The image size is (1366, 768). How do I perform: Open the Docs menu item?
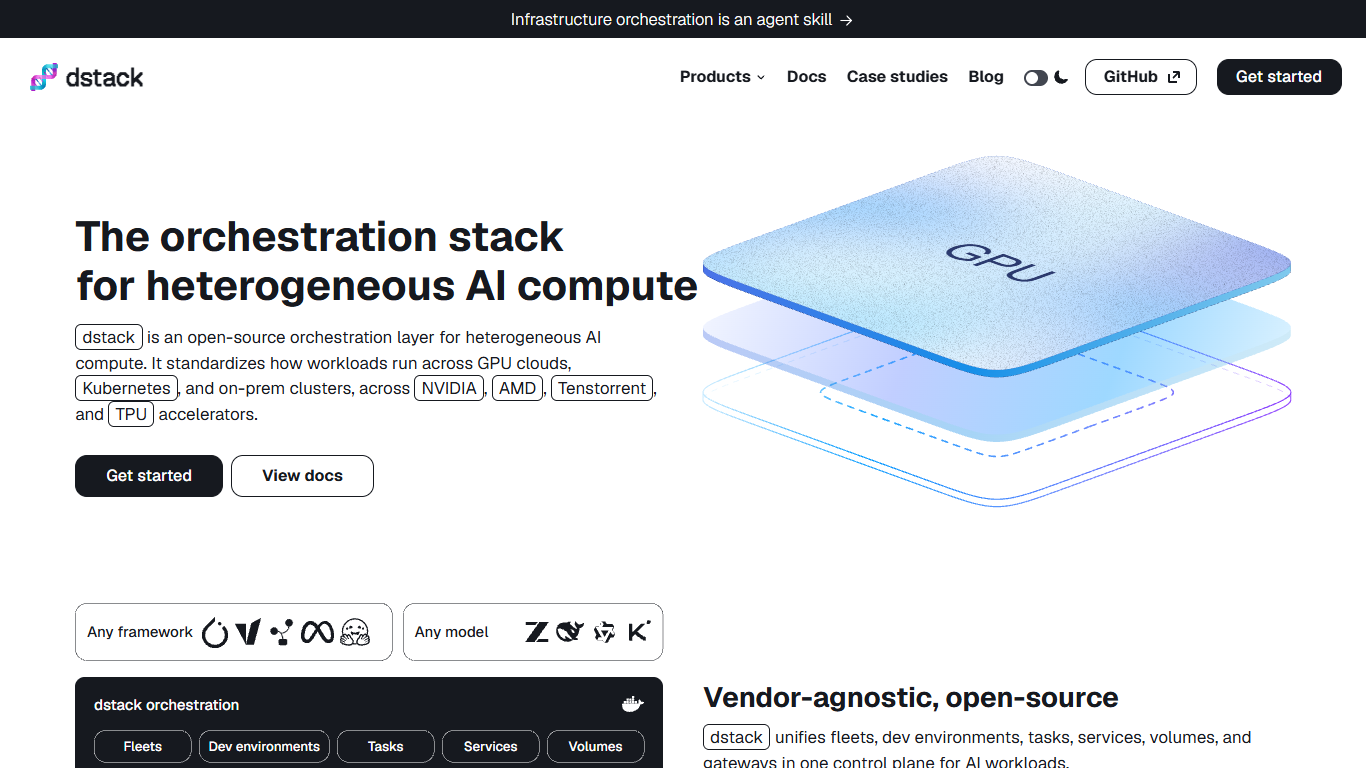pos(806,77)
